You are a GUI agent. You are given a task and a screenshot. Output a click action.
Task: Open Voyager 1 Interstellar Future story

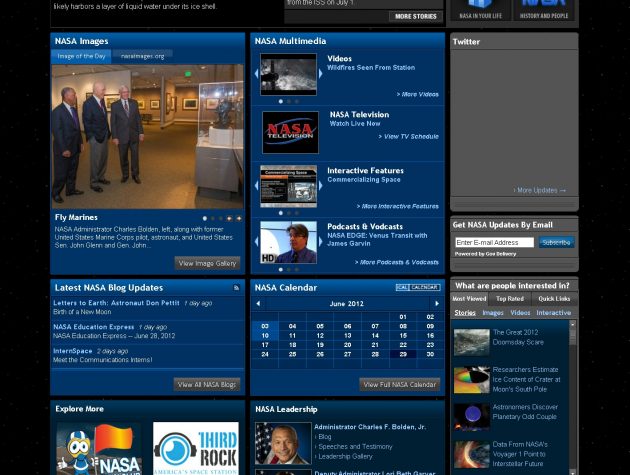tap(520, 454)
